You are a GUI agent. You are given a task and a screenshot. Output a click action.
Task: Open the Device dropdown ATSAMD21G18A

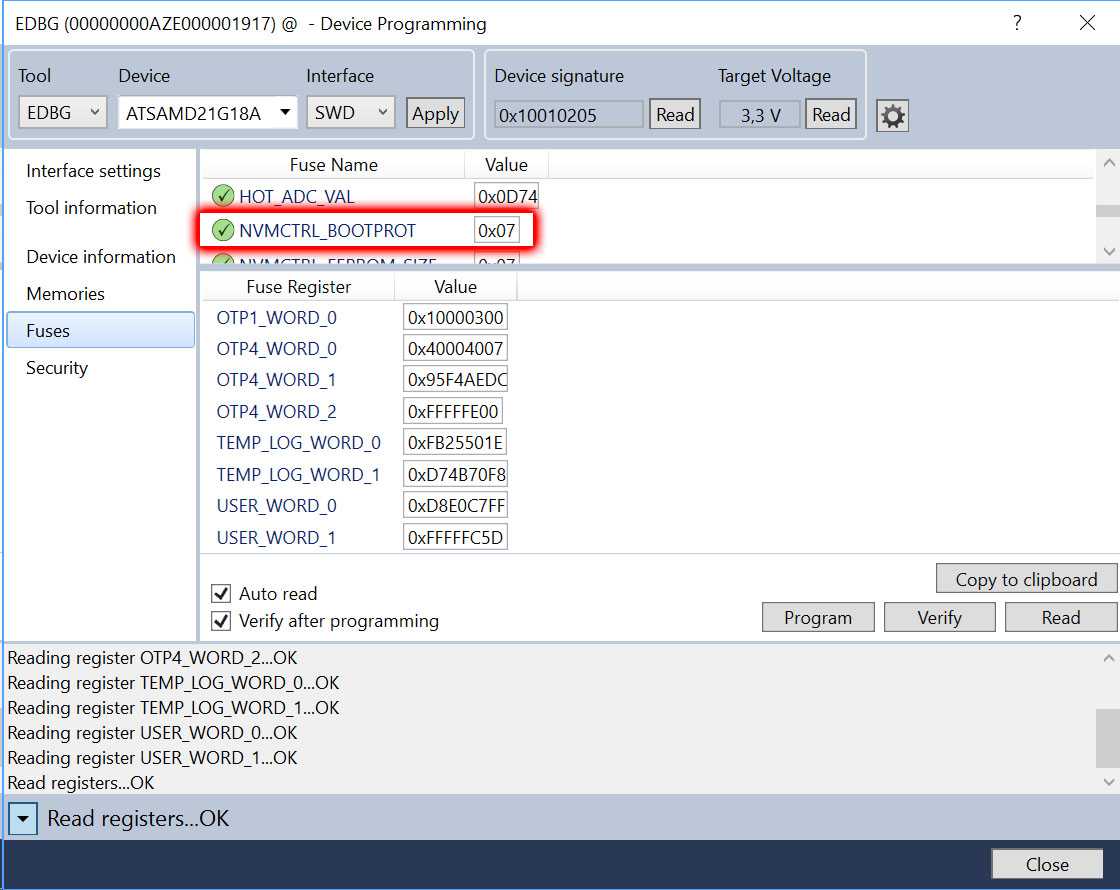(208, 113)
